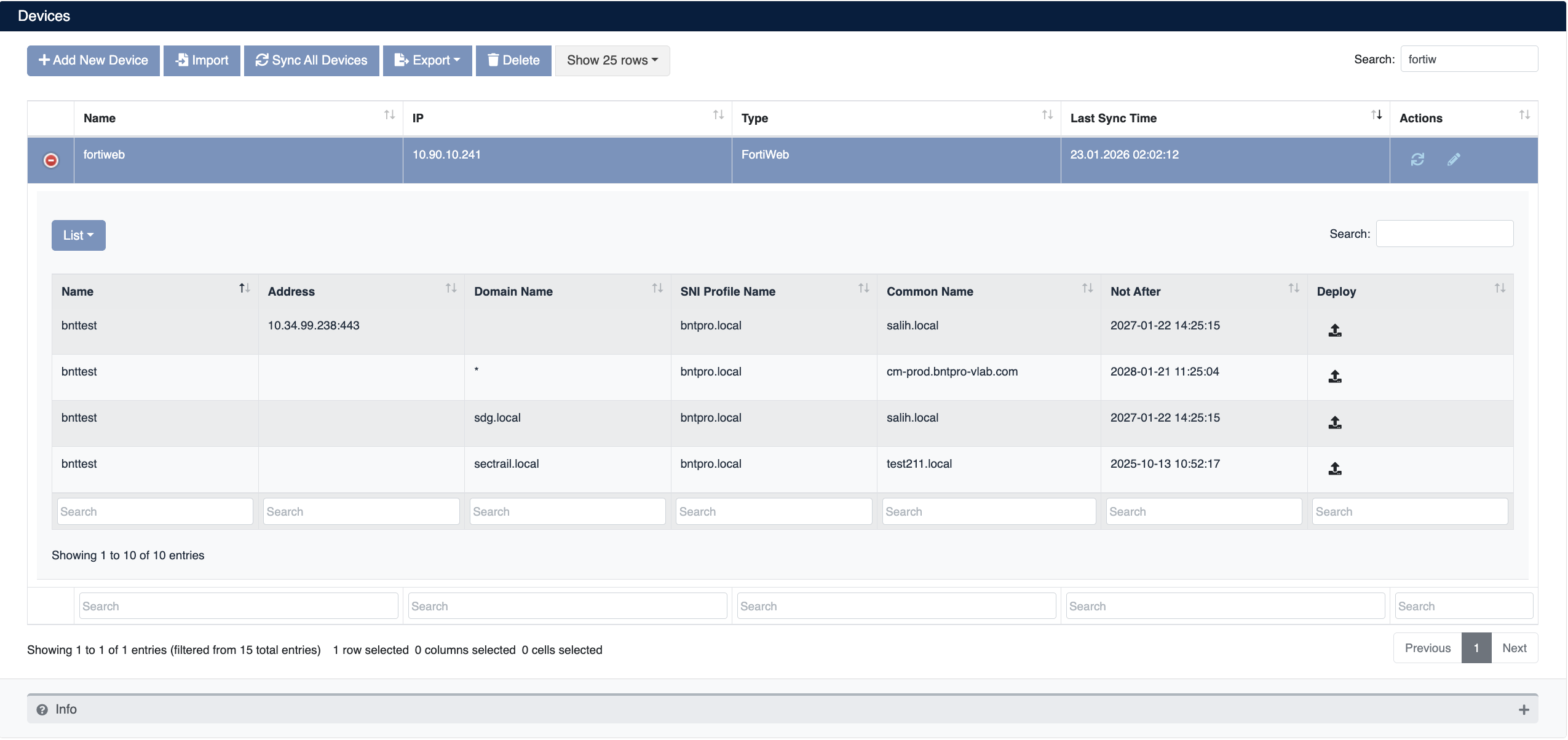The height and width of the screenshot is (740, 1568).
Task: Click domain name sdg.local
Action: tap(497, 418)
